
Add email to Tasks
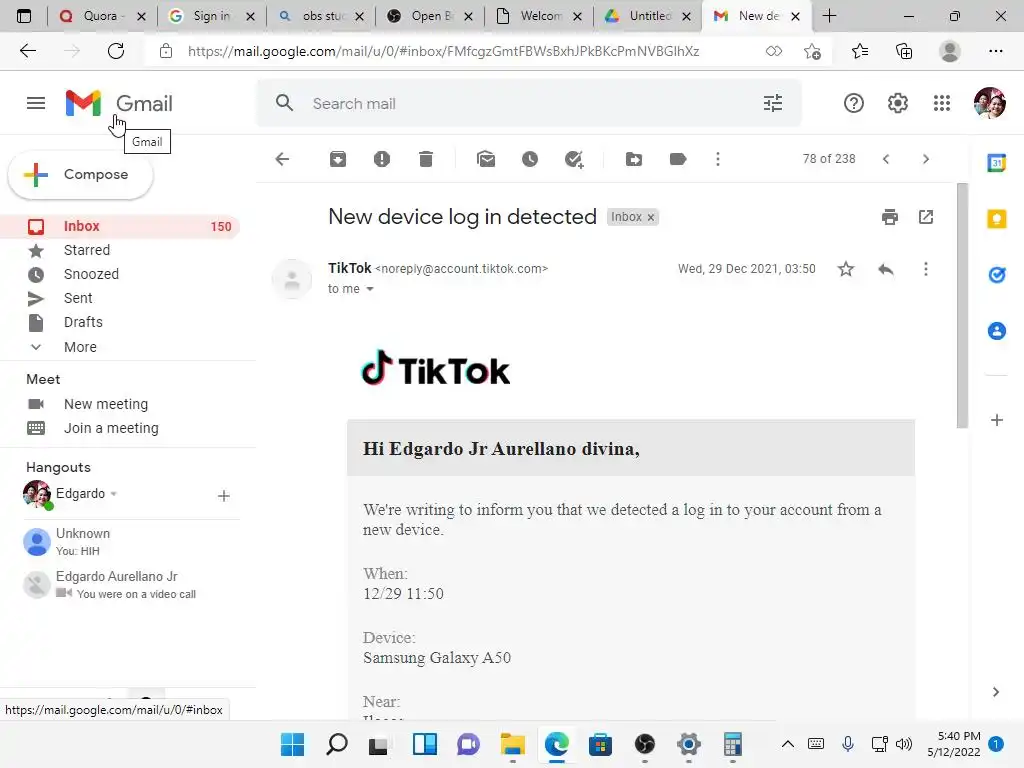(574, 159)
